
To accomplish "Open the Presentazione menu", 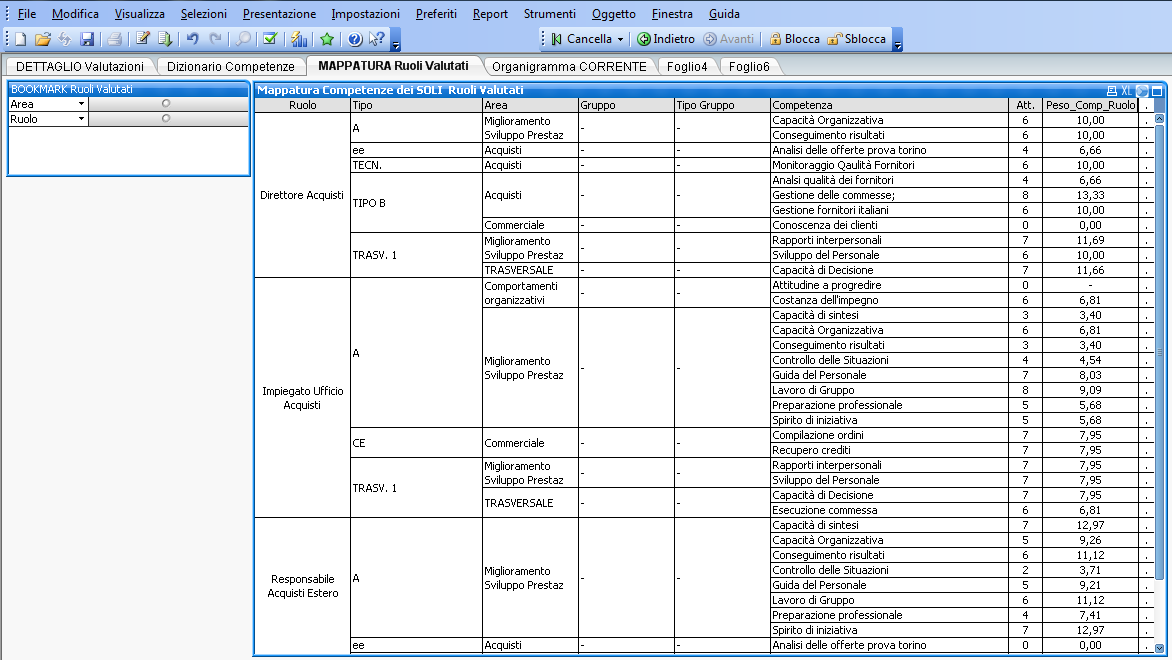I will (280, 13).
